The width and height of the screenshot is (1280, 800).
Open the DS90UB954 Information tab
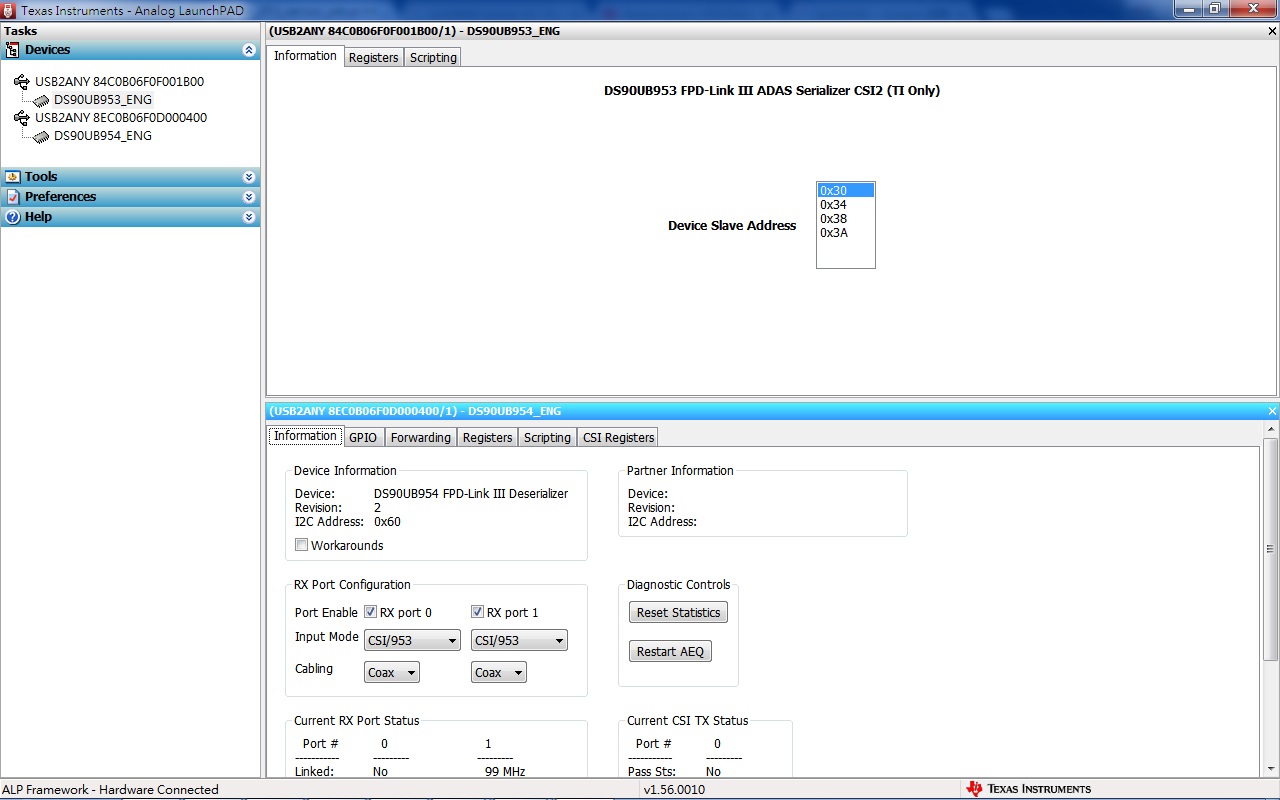[305, 436]
